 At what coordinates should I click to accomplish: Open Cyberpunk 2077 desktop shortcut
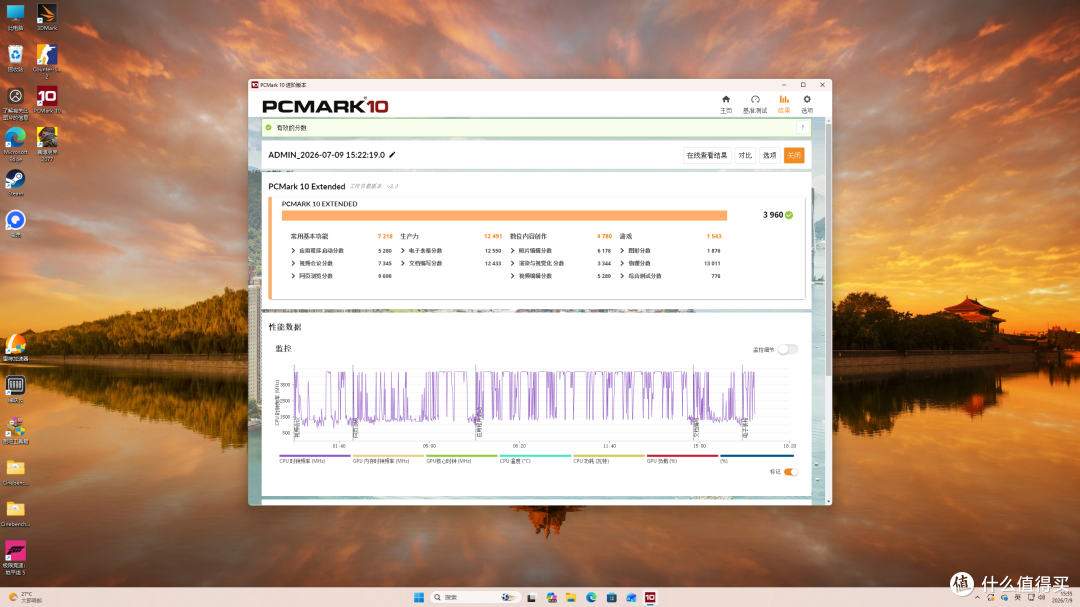(47, 144)
